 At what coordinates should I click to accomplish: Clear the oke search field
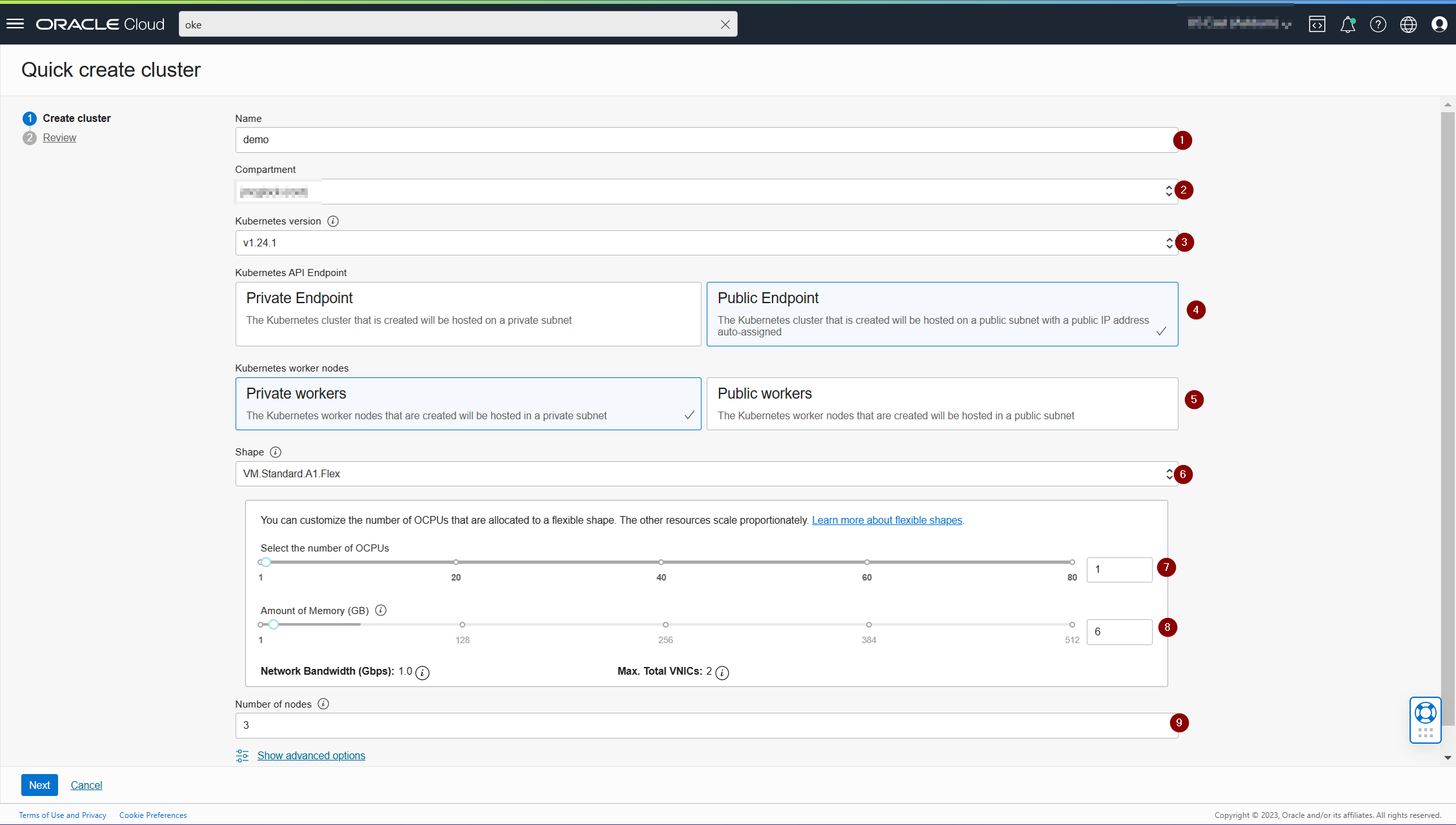point(725,24)
